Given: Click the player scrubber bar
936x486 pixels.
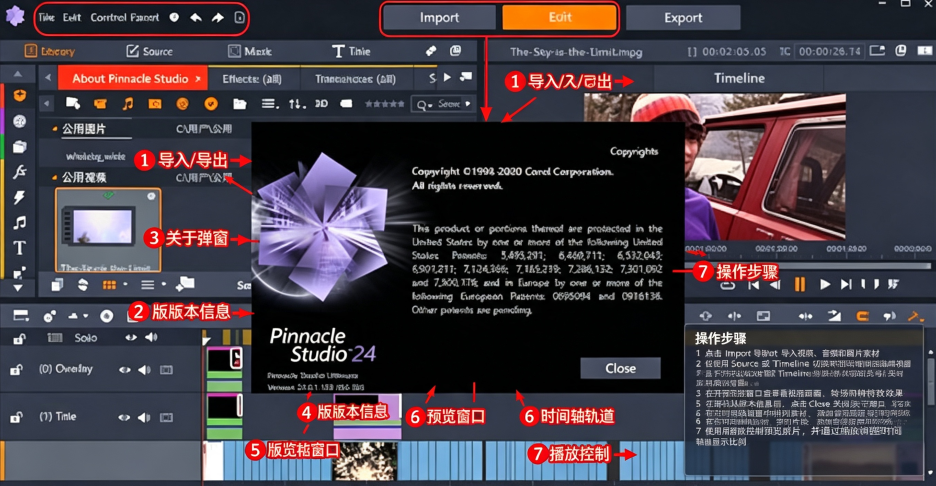Looking at the screenshot, I should click(x=807, y=266).
